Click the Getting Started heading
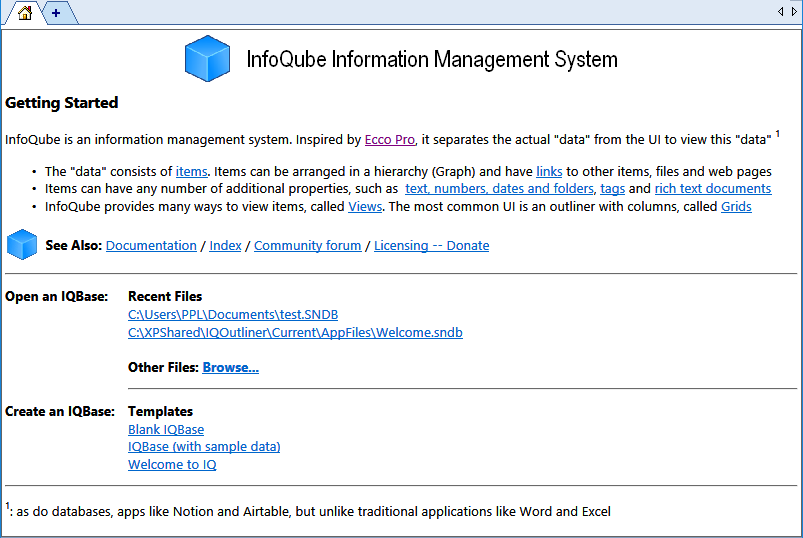This screenshot has width=803, height=538. coord(61,103)
